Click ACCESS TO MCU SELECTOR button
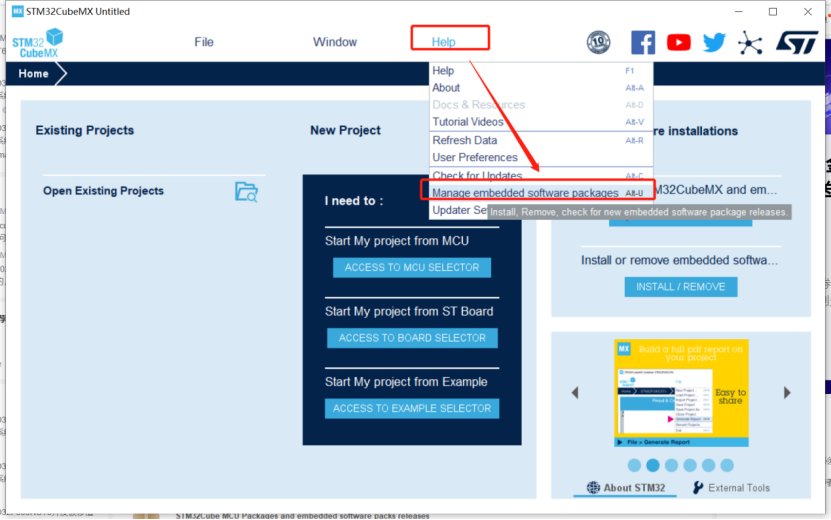Image resolution: width=831 pixels, height=520 pixels. [412, 267]
